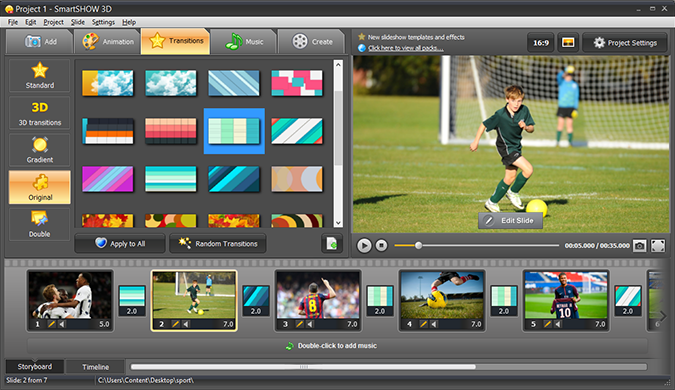Click the sound icon on slide 4

tap(434, 324)
